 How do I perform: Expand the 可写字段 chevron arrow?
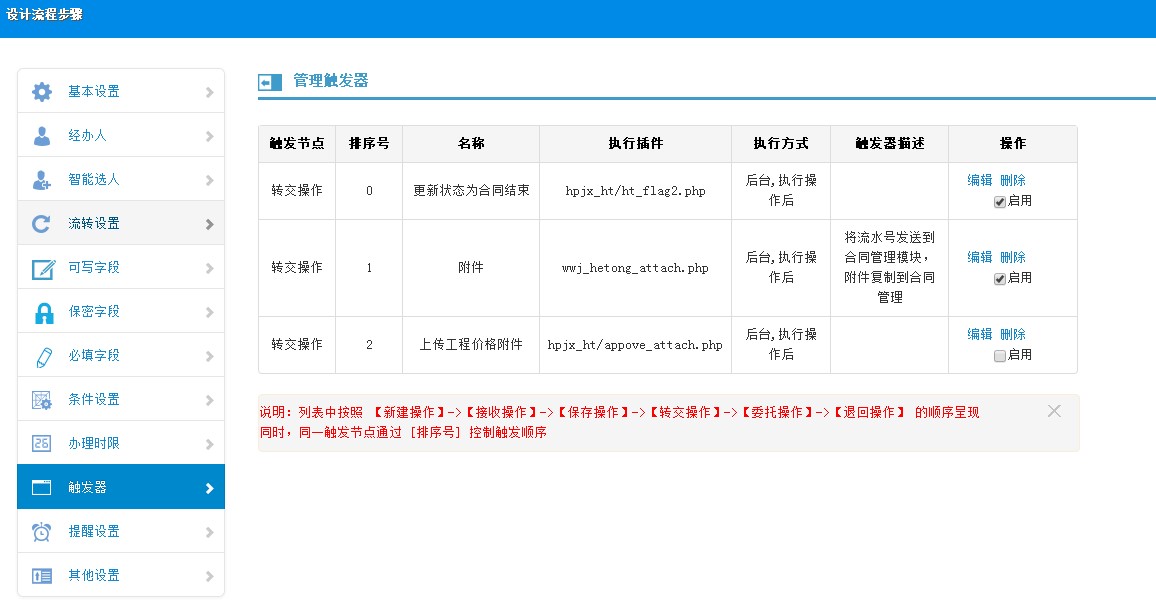point(209,268)
